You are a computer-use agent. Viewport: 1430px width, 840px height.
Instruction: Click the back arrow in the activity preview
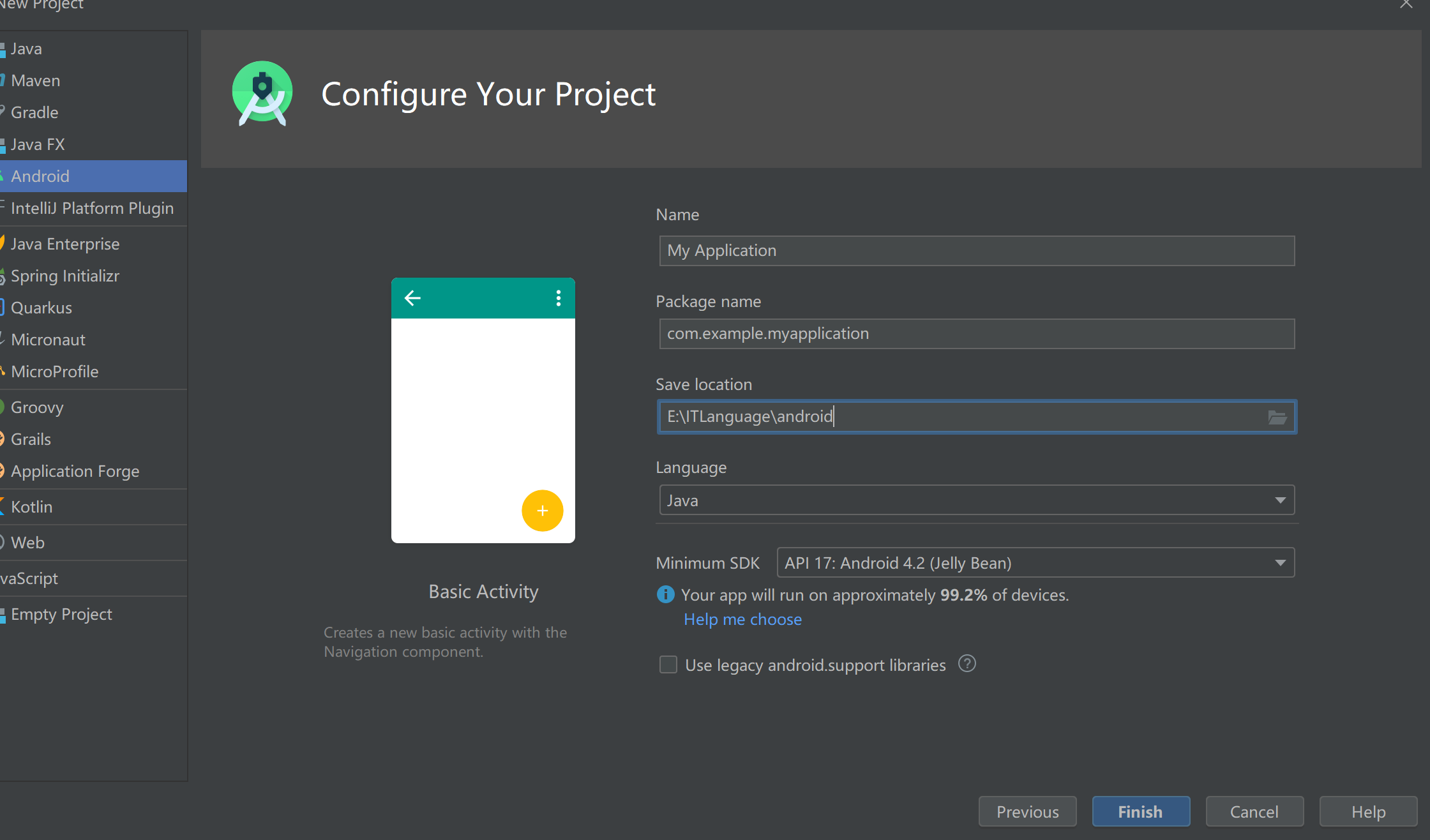pyautogui.click(x=412, y=298)
